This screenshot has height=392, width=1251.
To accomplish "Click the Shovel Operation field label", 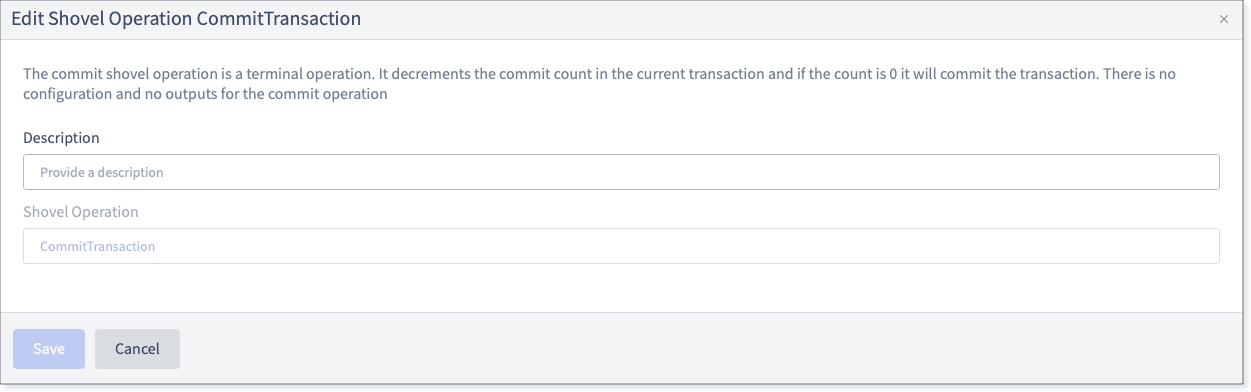I will click(x=81, y=212).
